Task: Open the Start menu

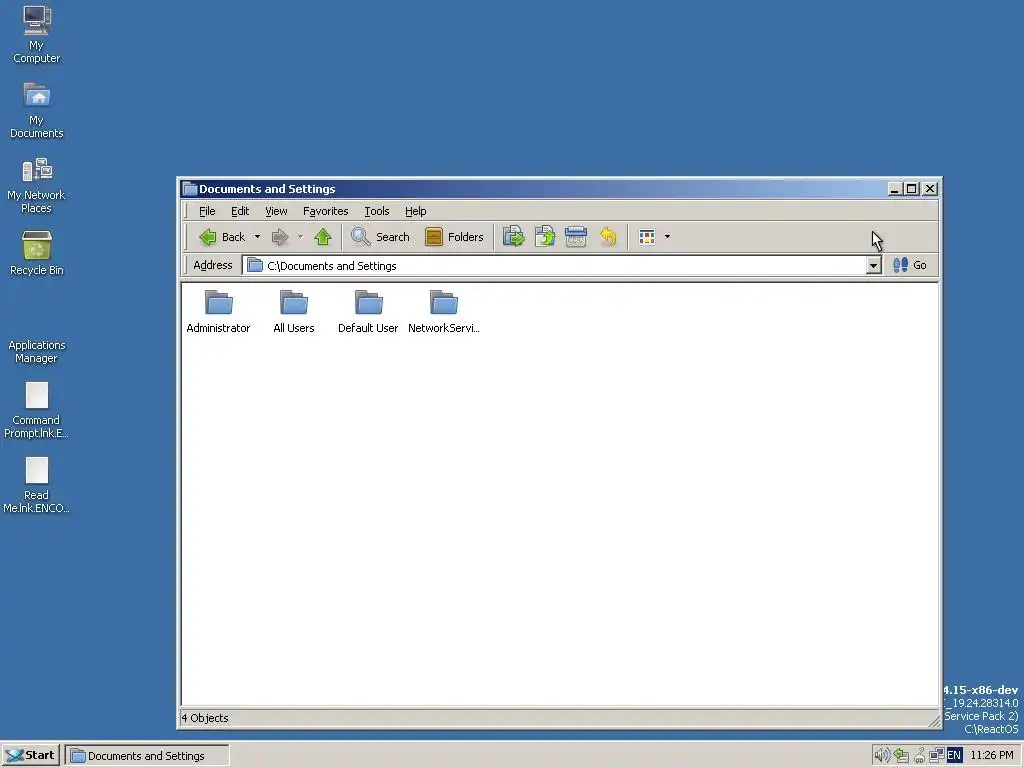Action: pos(31,755)
